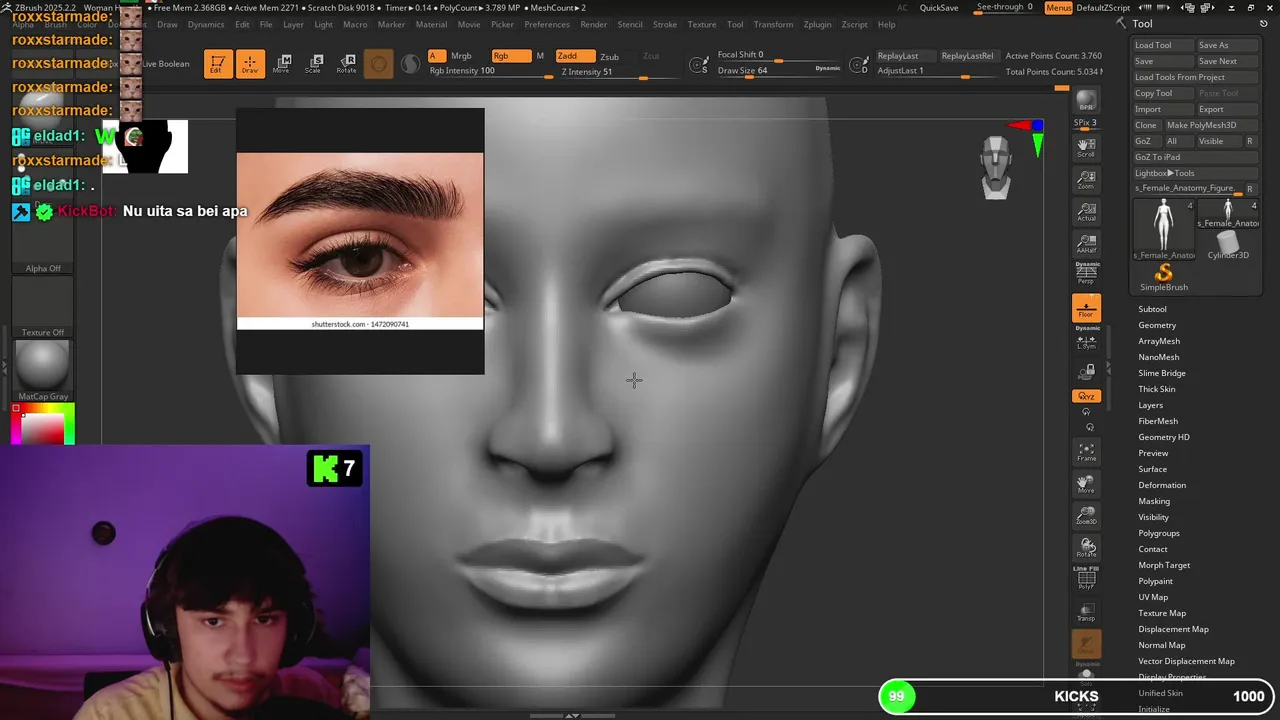Click the Scroll canvas icon
Screen dimensions: 1280x720
(1086, 148)
